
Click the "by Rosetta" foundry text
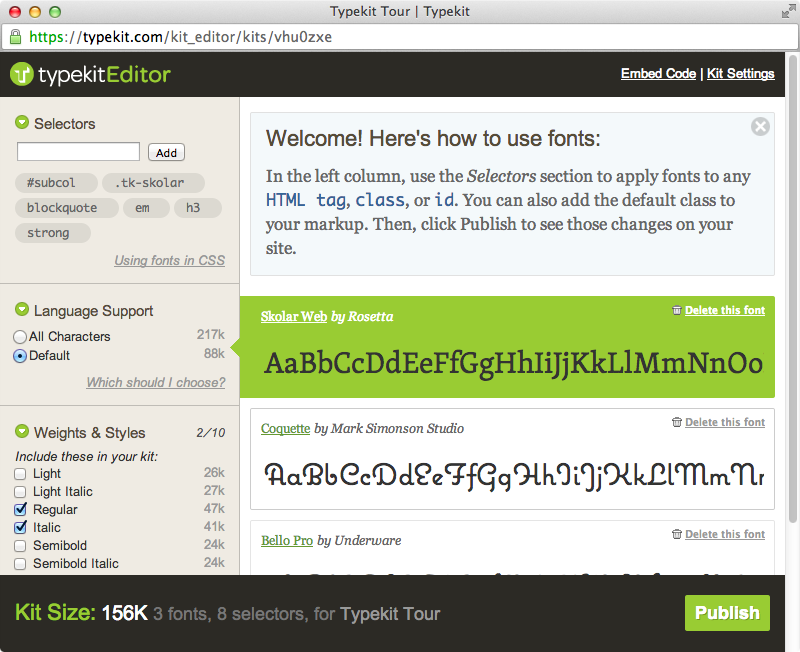[x=362, y=316]
